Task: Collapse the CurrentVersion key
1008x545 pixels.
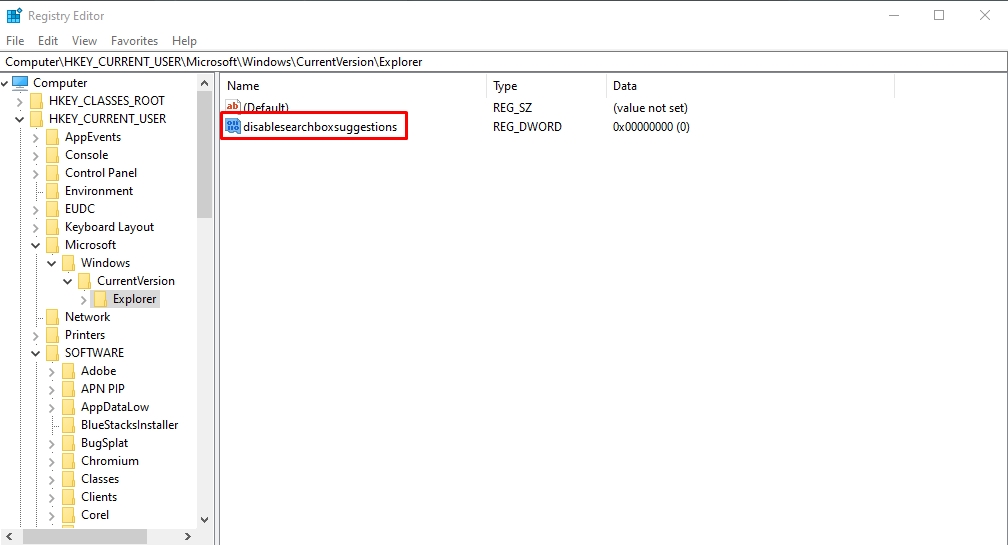Action: (x=68, y=281)
